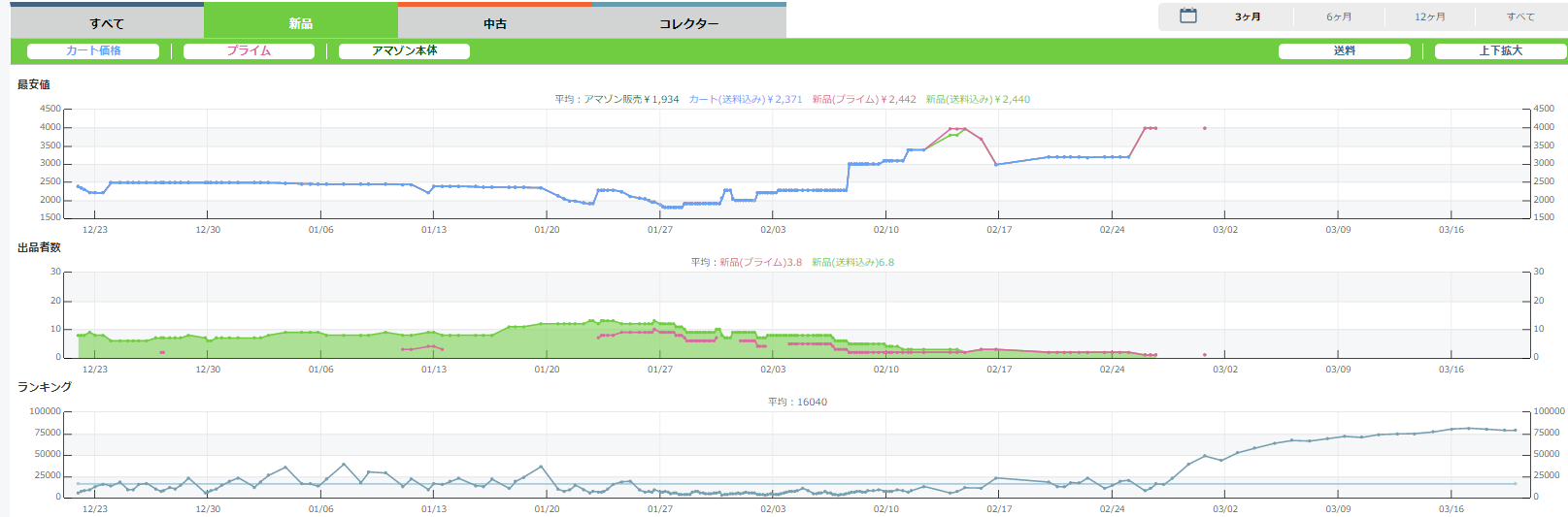Set the time range to 6ヶ月
Viewport: 1568px width, 517px height.
click(1339, 17)
